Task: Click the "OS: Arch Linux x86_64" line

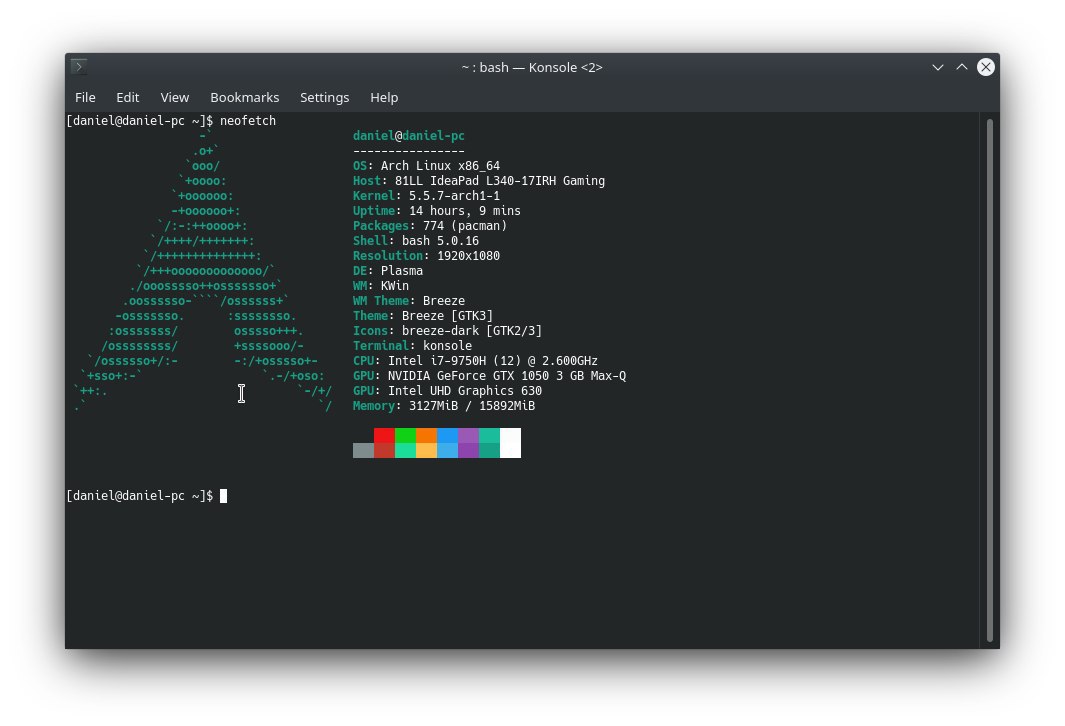Action: click(427, 166)
